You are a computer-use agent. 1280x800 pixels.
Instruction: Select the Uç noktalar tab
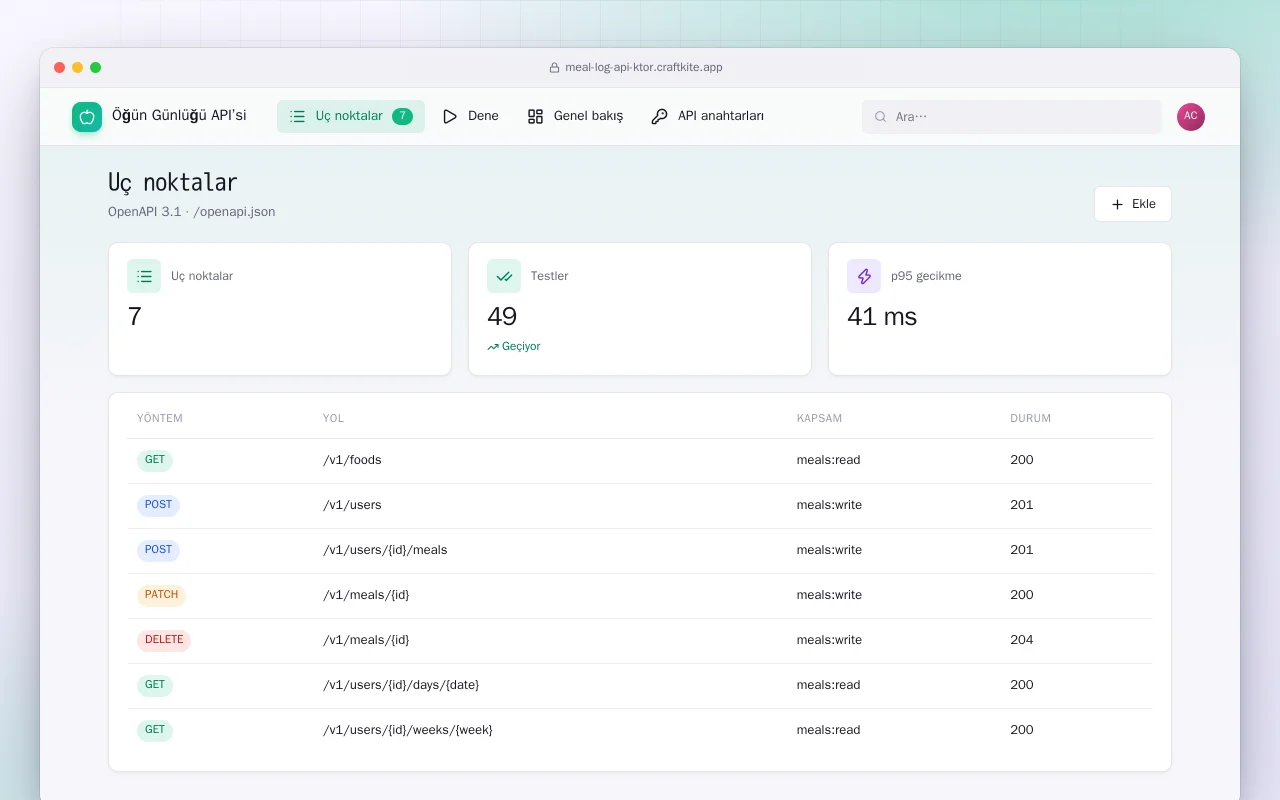pos(351,116)
